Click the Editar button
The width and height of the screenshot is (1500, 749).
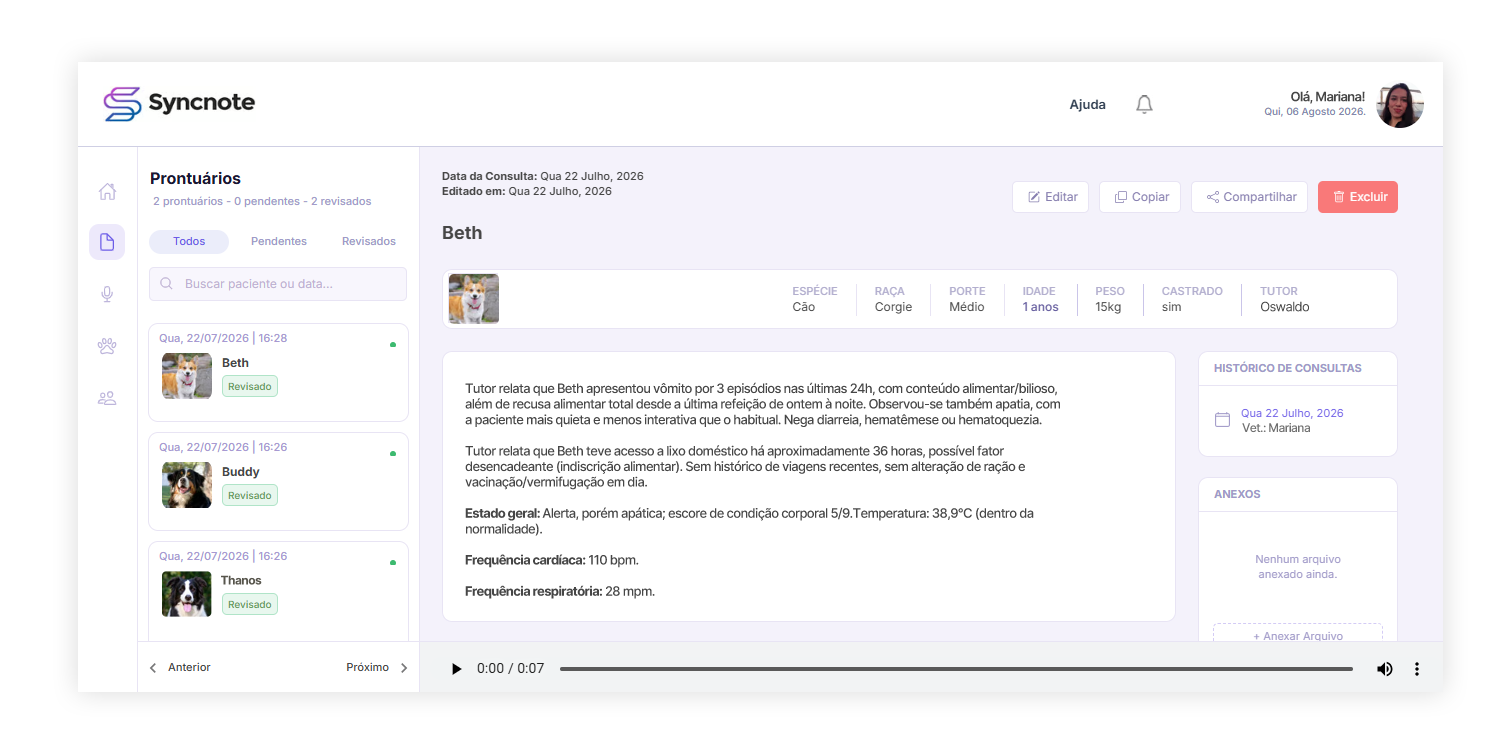pos(1050,197)
